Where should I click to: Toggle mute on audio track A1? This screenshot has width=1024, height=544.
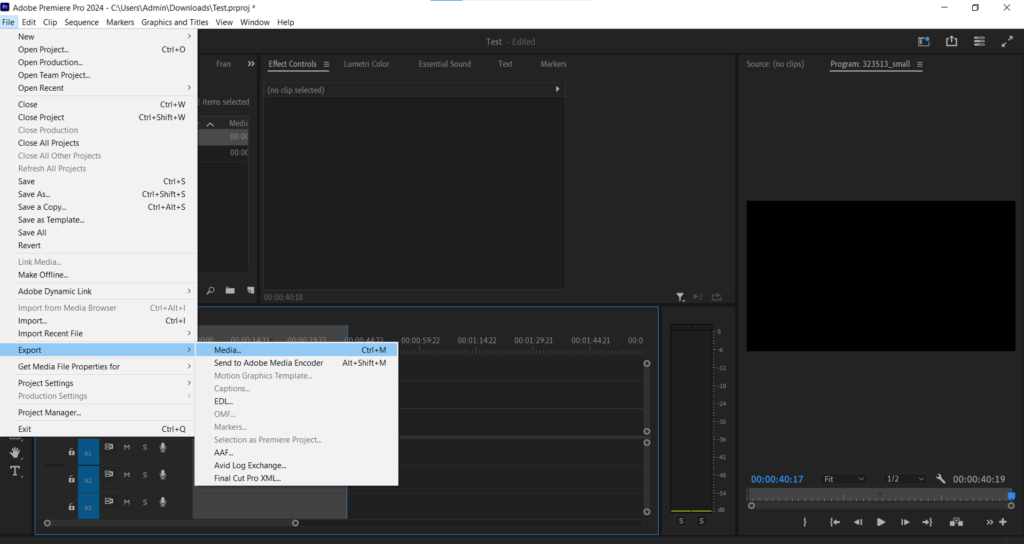point(127,447)
